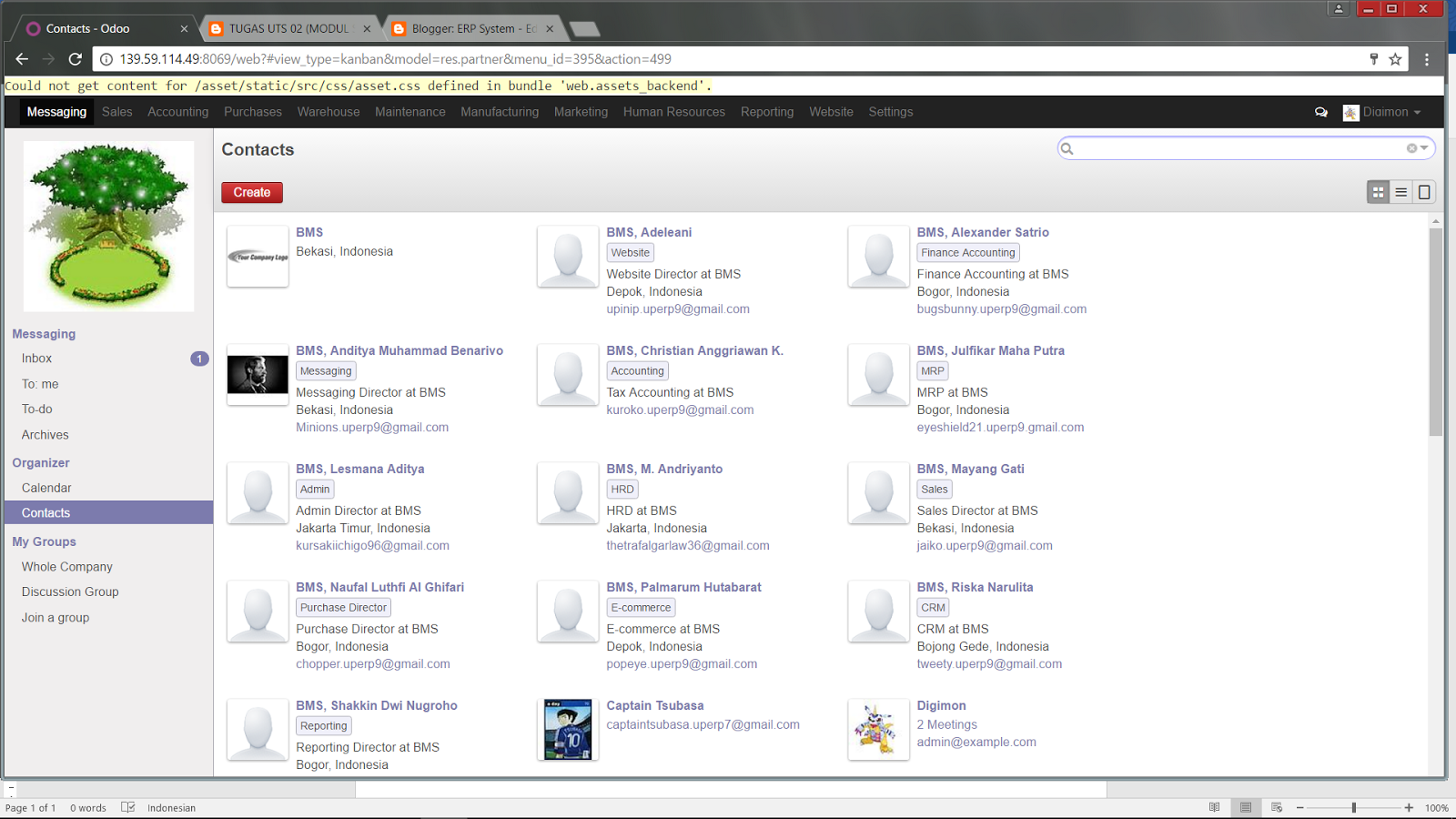Email kuroko.uperp9@gmail.com
The width and height of the screenshot is (1456, 819).
coord(680,410)
